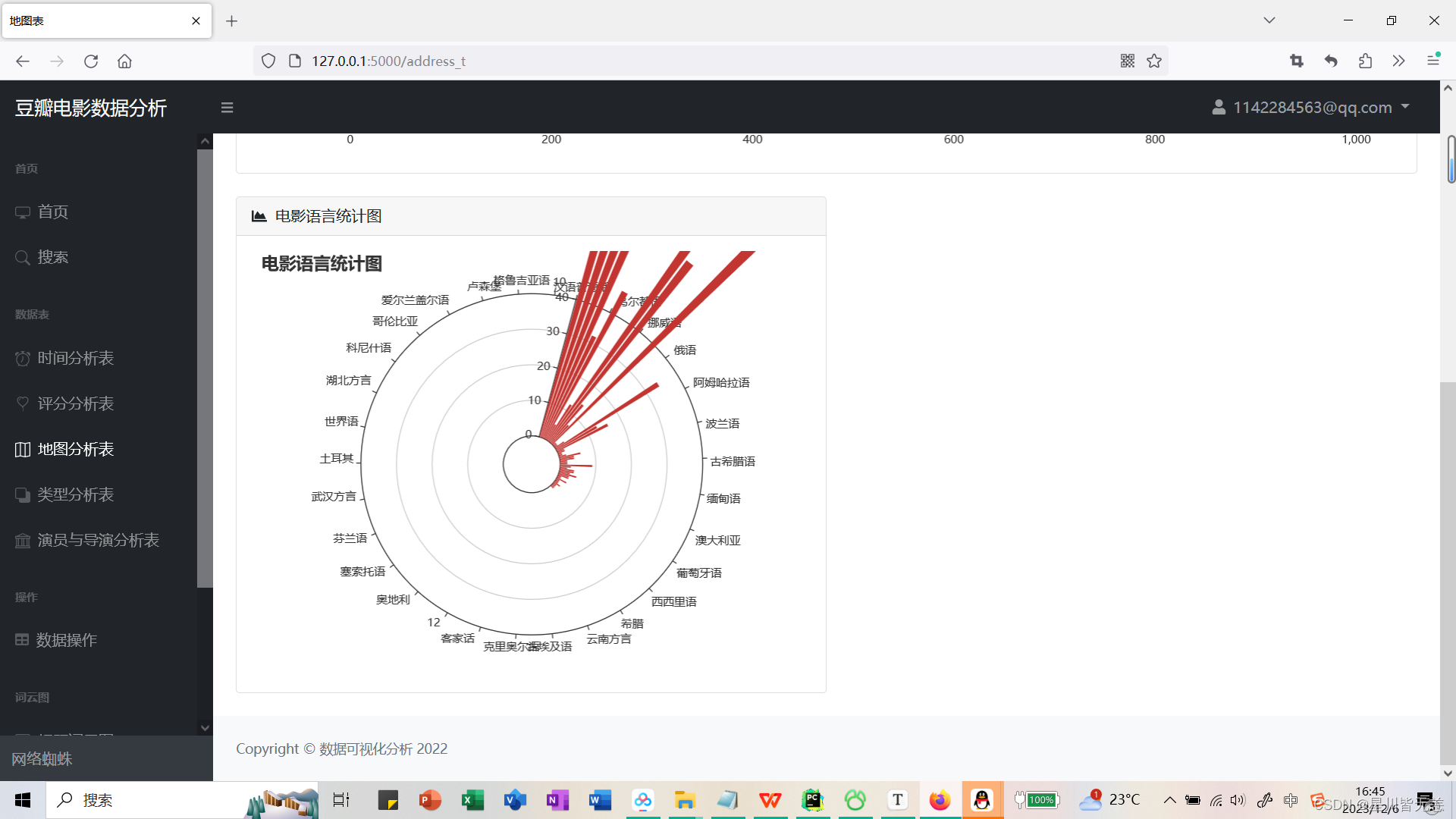The height and width of the screenshot is (819, 1456).
Task: Show more toolbar tools chevron
Action: (x=1399, y=61)
